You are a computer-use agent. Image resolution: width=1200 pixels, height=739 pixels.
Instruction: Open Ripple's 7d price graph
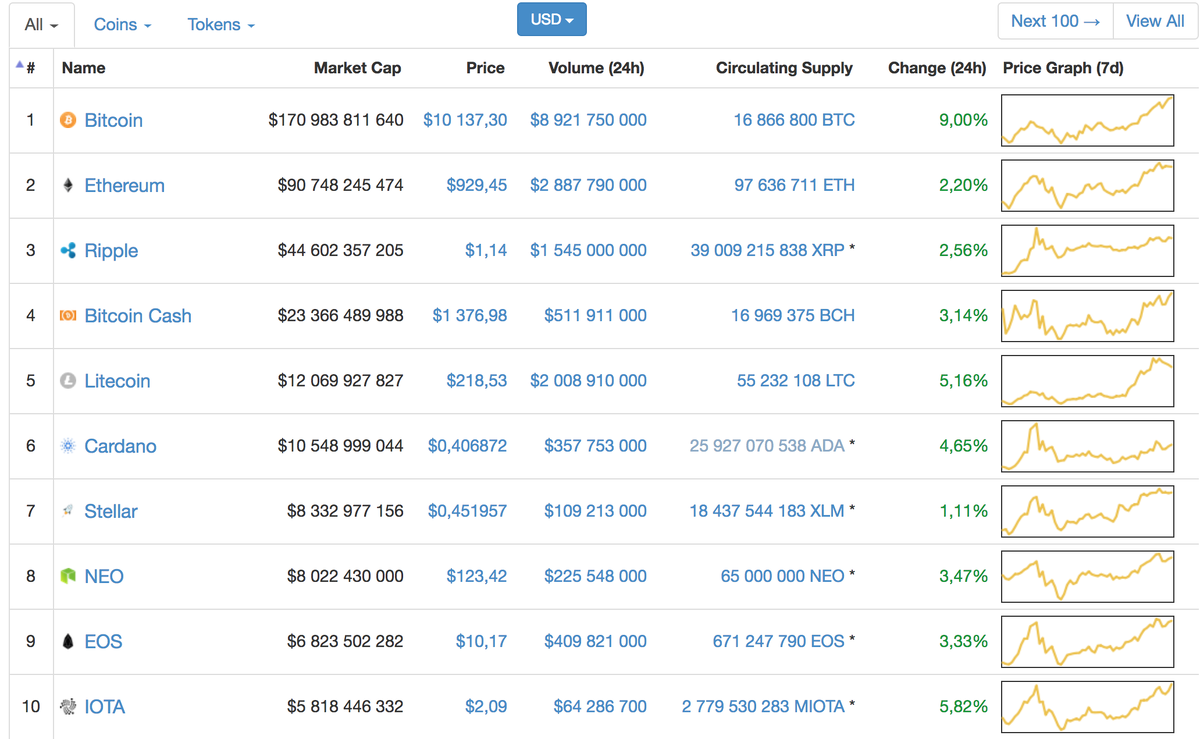coord(1088,251)
